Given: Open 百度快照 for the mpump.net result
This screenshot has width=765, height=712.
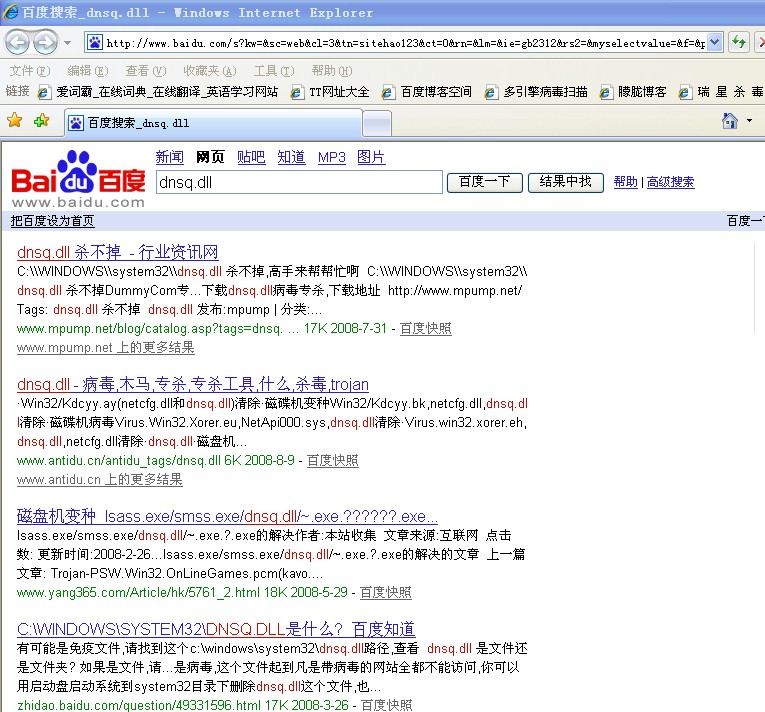Looking at the screenshot, I should pyautogui.click(x=425, y=328).
